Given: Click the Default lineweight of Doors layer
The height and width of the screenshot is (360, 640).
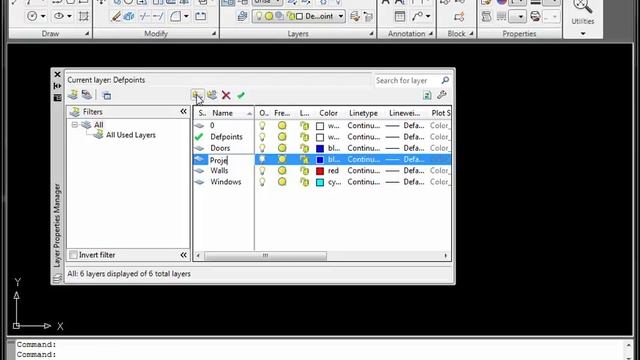Looking at the screenshot, I should point(404,148).
